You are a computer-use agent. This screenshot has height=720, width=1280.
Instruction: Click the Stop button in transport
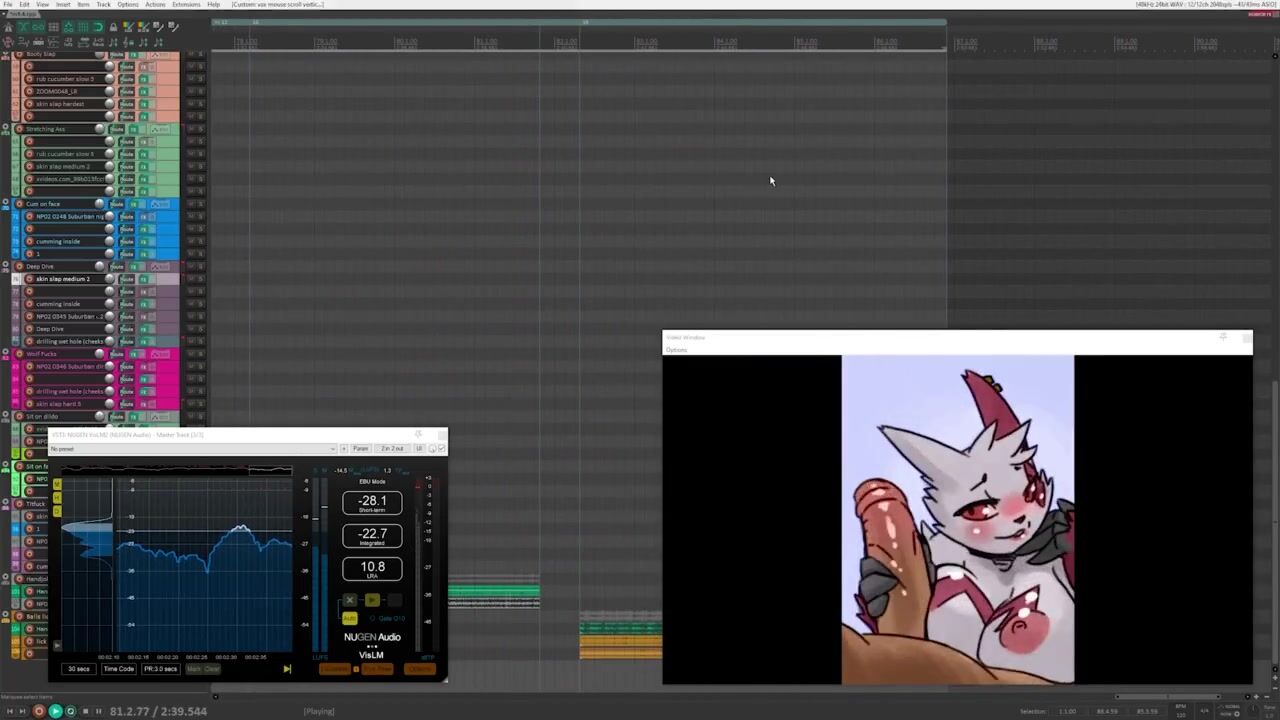(x=85, y=711)
